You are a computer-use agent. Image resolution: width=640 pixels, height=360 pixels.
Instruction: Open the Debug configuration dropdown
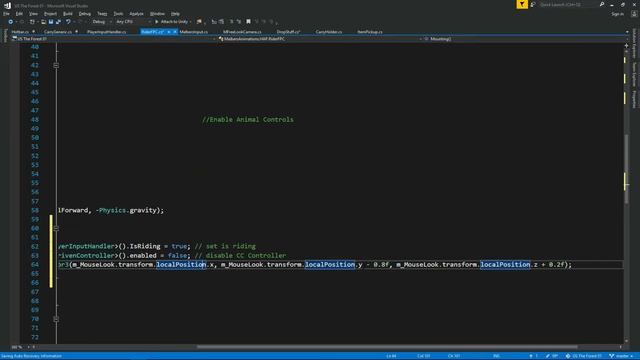102,22
